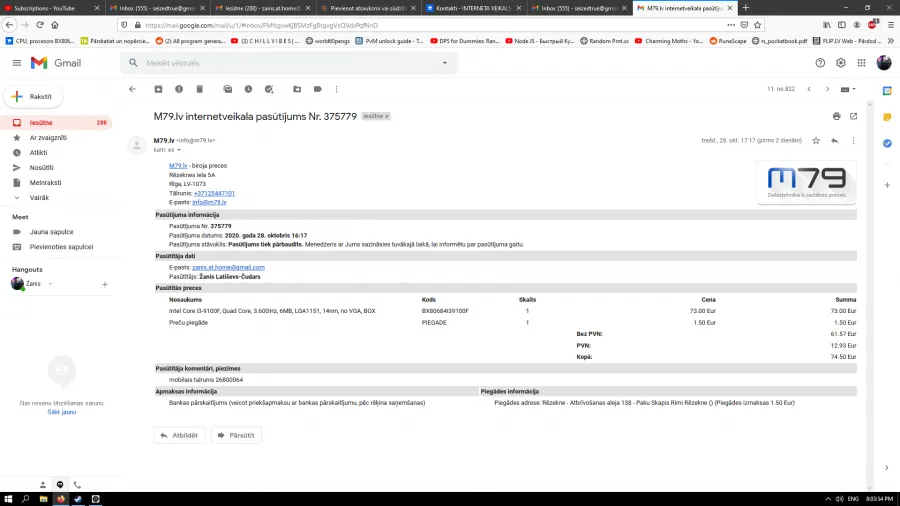Open Gmail main menu hamburger icon

17,63
